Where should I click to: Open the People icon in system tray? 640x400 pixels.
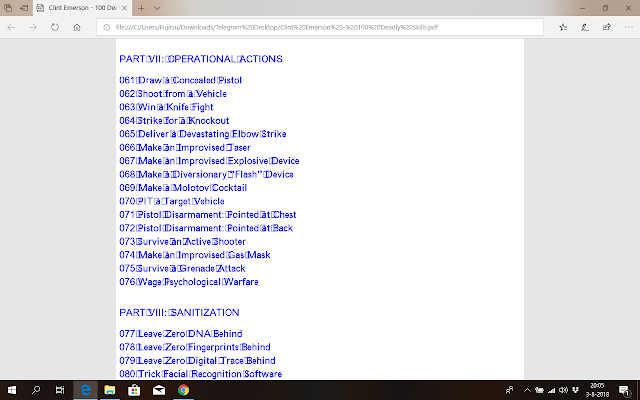pyautogui.click(x=509, y=390)
